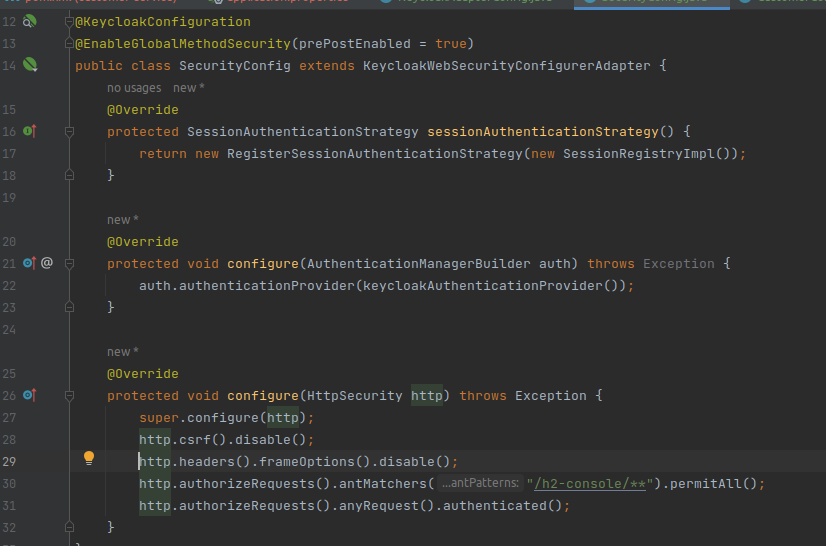Open the override gutter icon on line 21
This screenshot has height=546, width=826.
tap(30, 262)
